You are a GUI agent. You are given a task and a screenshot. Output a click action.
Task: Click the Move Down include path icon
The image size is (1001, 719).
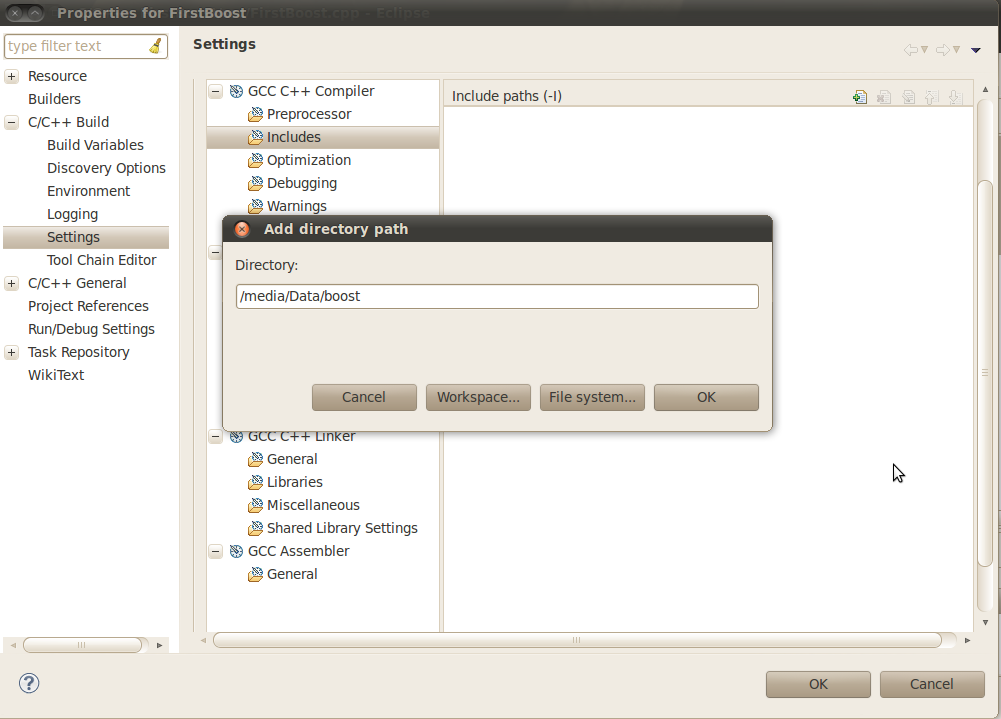pyautogui.click(x=954, y=97)
